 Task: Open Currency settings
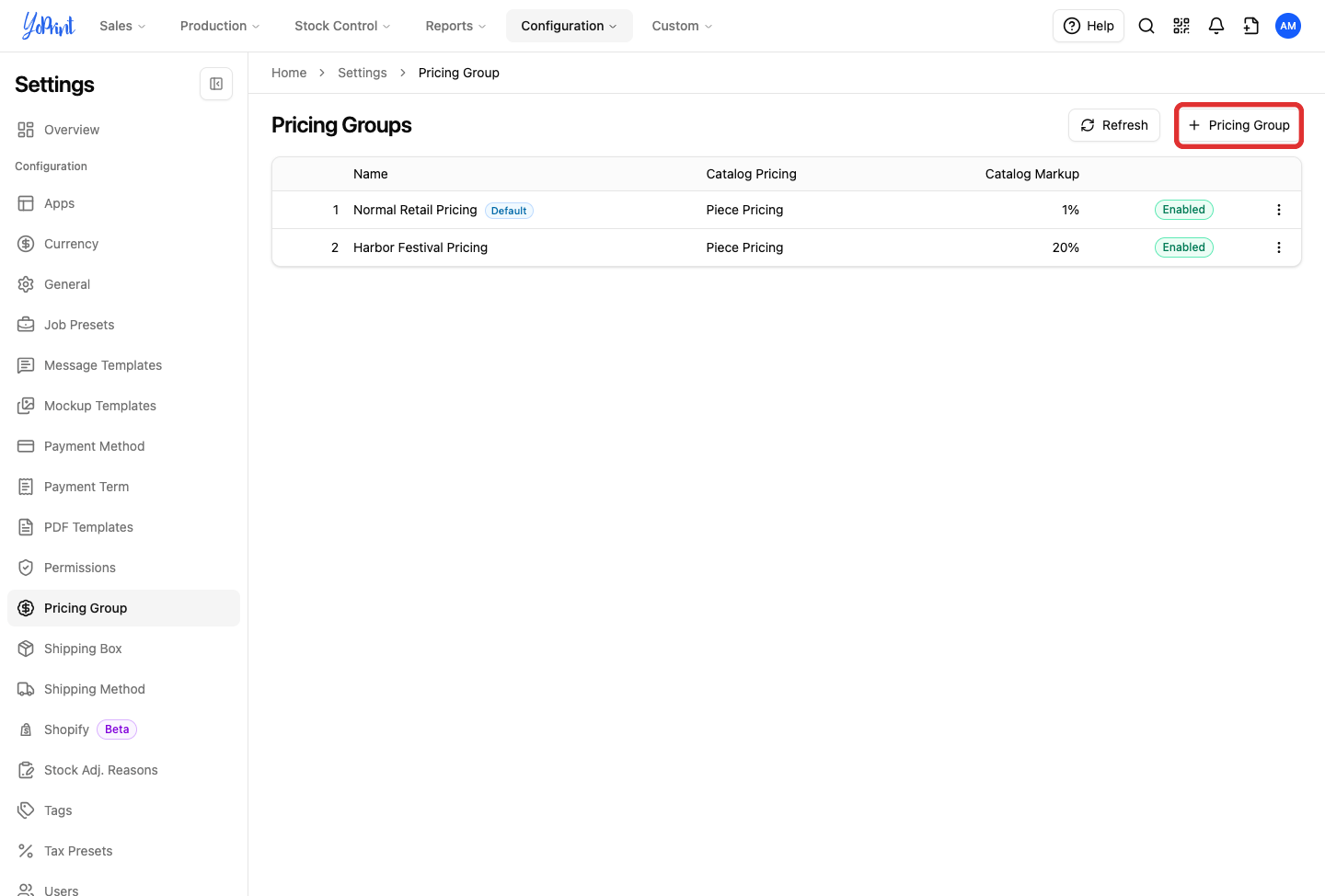tap(123, 244)
